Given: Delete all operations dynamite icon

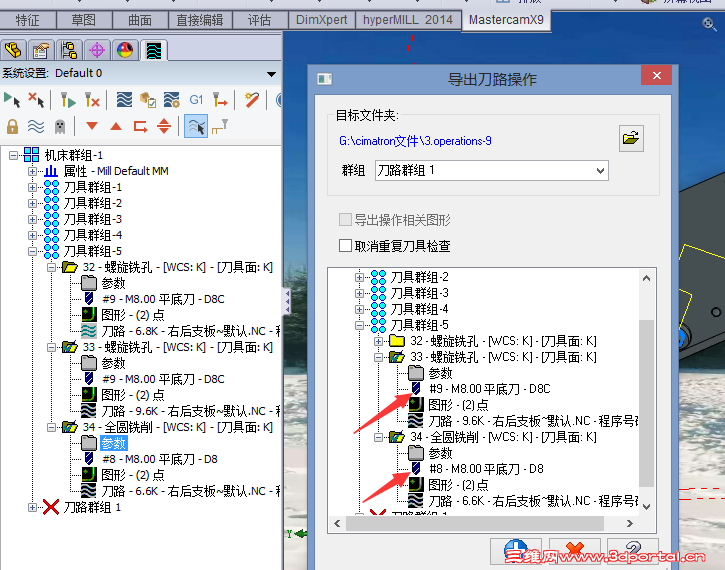Looking at the screenshot, I should click(x=252, y=100).
